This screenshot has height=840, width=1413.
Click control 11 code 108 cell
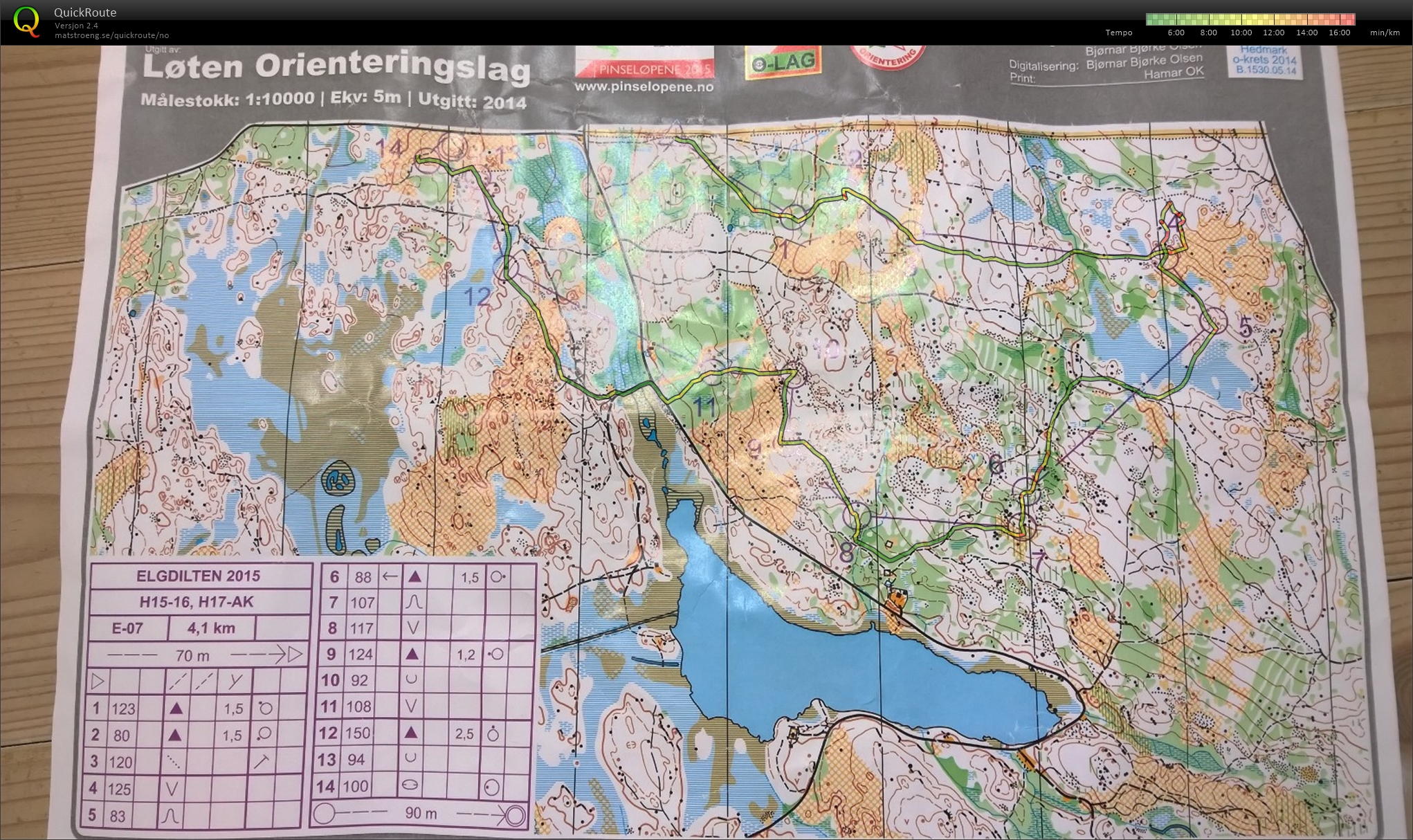359,706
